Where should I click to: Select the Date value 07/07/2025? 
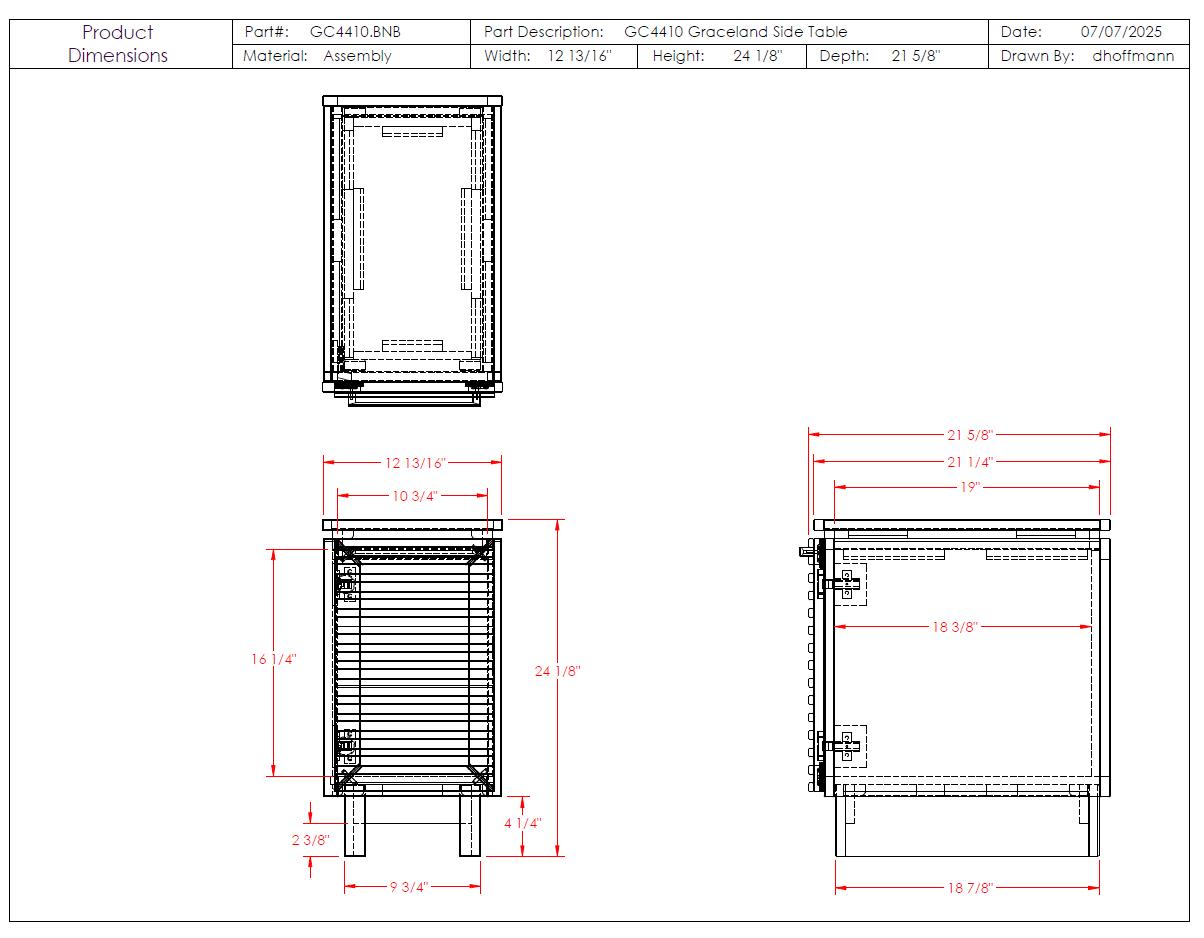pyautogui.click(x=1121, y=32)
